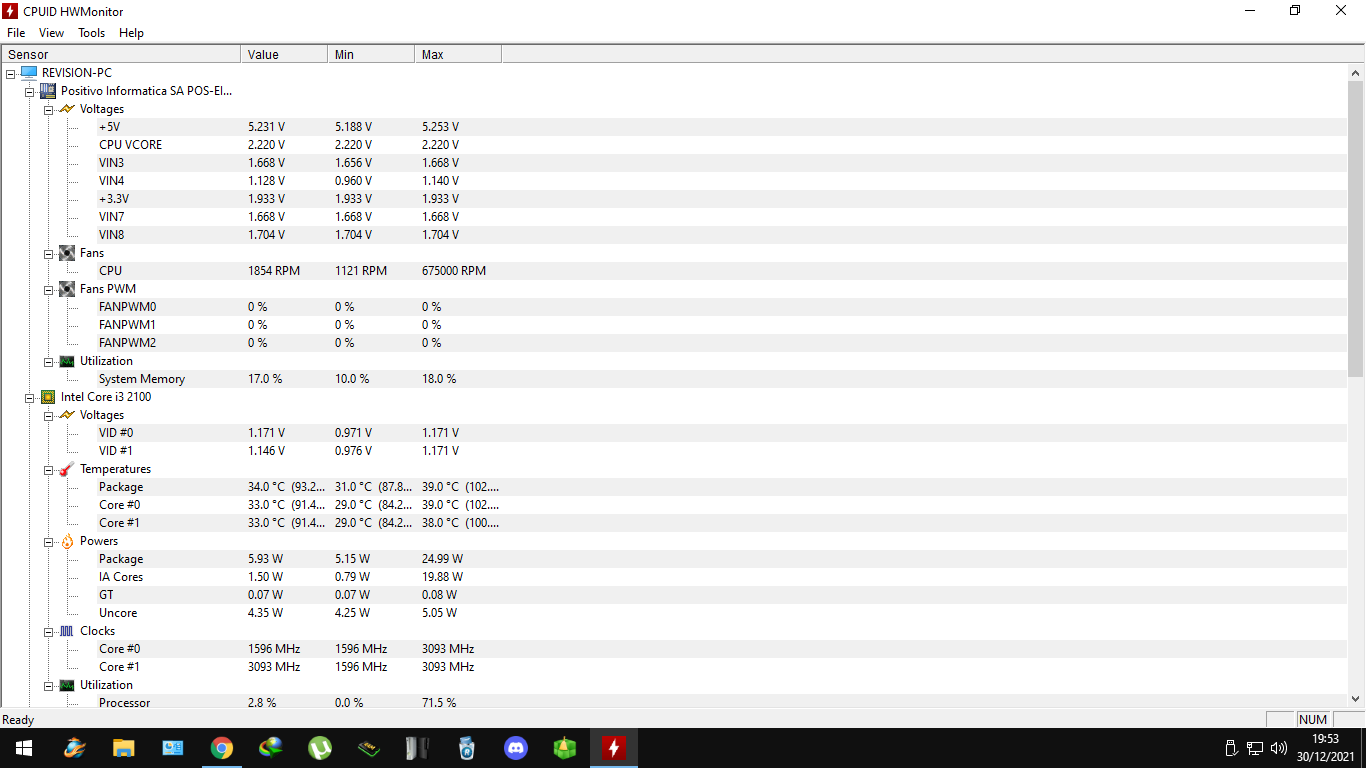This screenshot has width=1366, height=768.
Task: Click the Min column header
Action: point(372,54)
